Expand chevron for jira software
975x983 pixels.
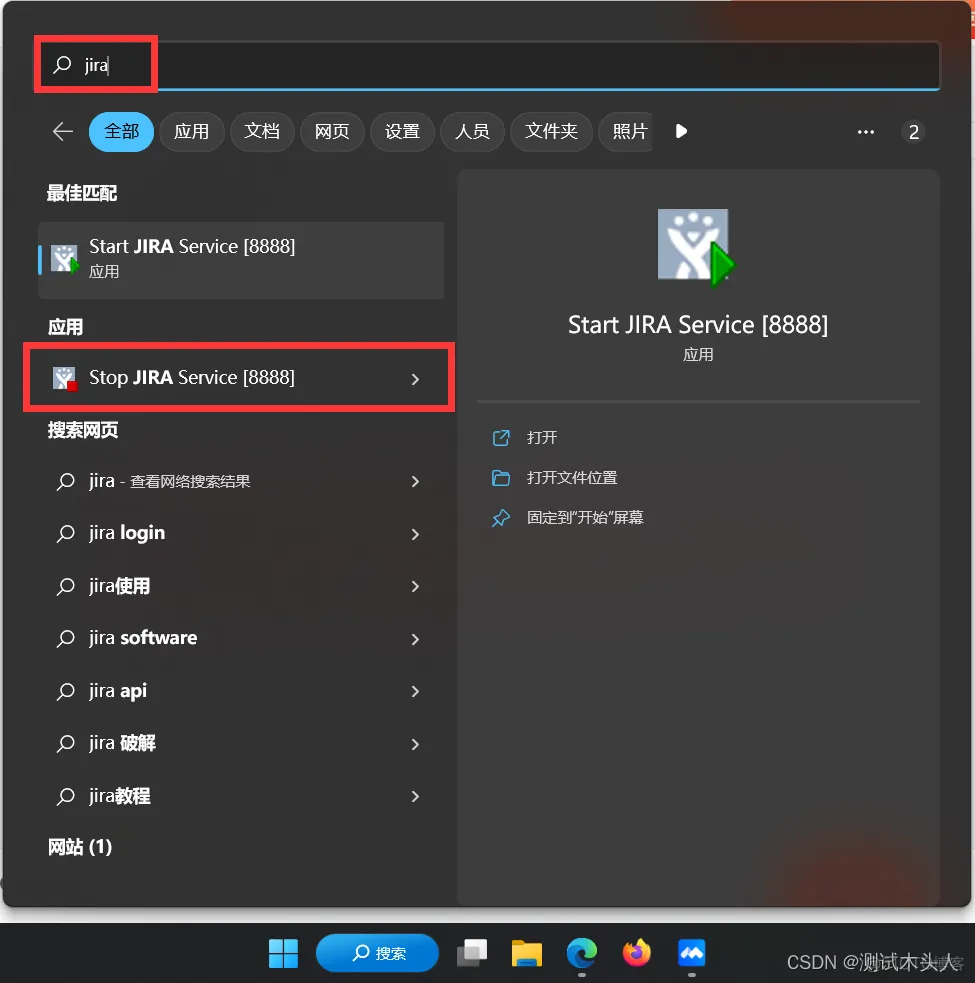click(415, 639)
